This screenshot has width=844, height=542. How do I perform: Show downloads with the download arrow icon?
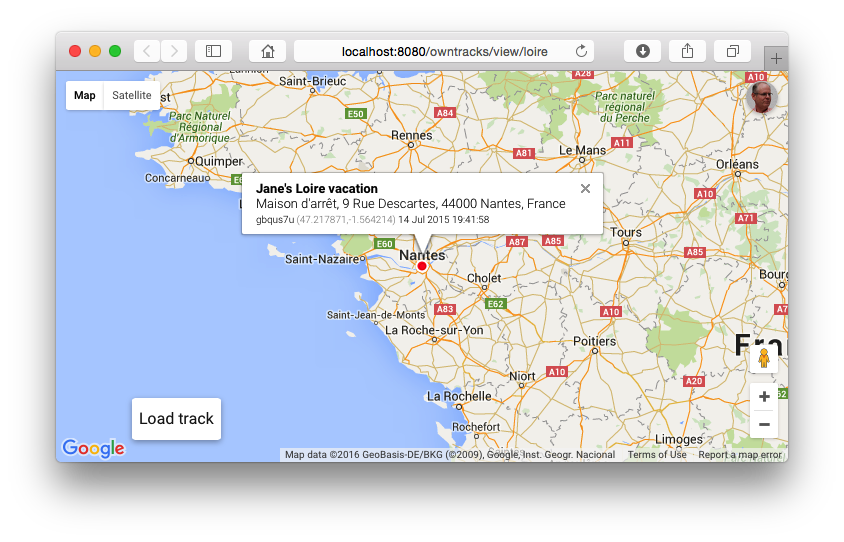(643, 51)
